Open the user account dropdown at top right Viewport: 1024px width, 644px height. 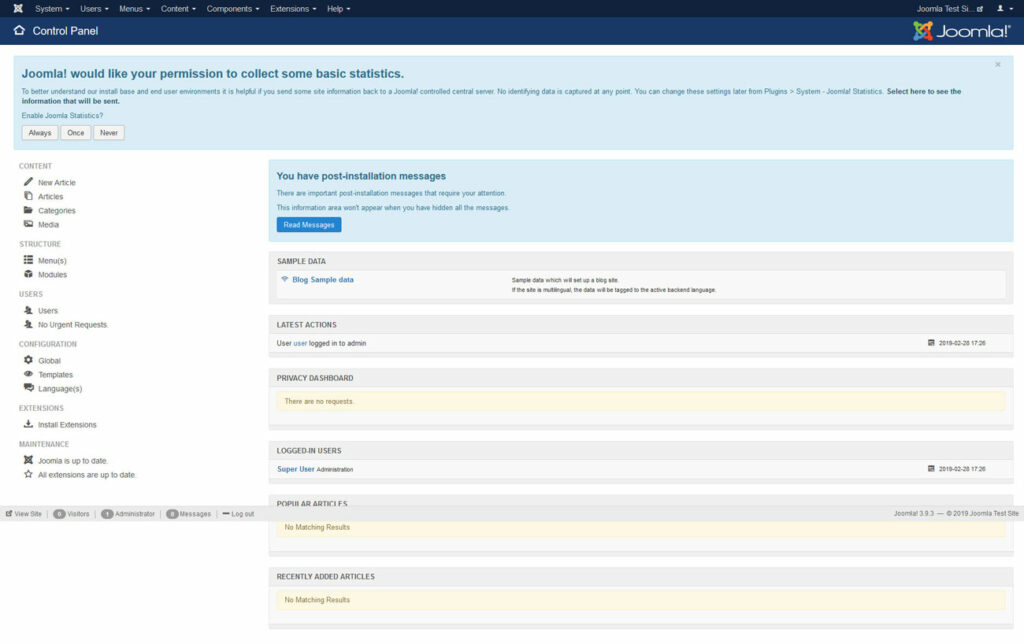[x=1004, y=8]
